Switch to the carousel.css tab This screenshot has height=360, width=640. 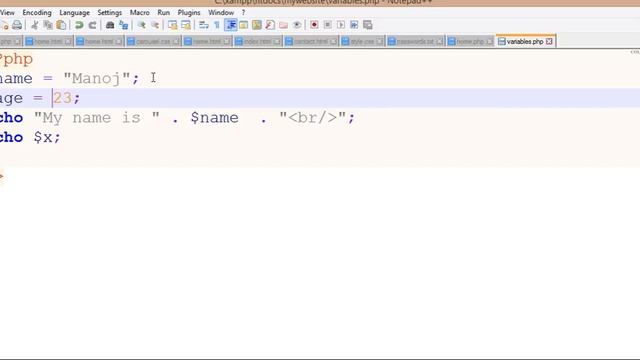tap(153, 42)
